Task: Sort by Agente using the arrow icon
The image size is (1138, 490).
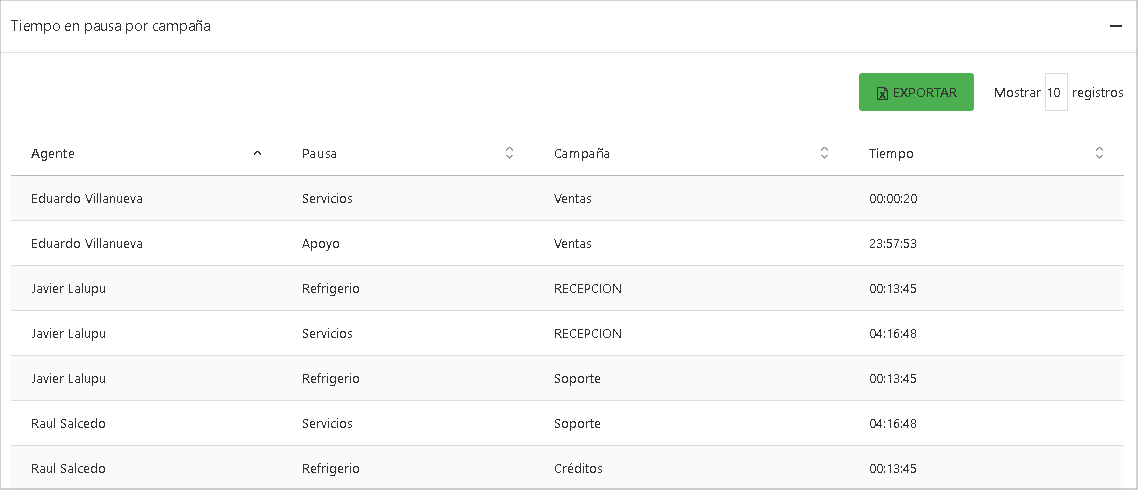Action: tap(257, 153)
